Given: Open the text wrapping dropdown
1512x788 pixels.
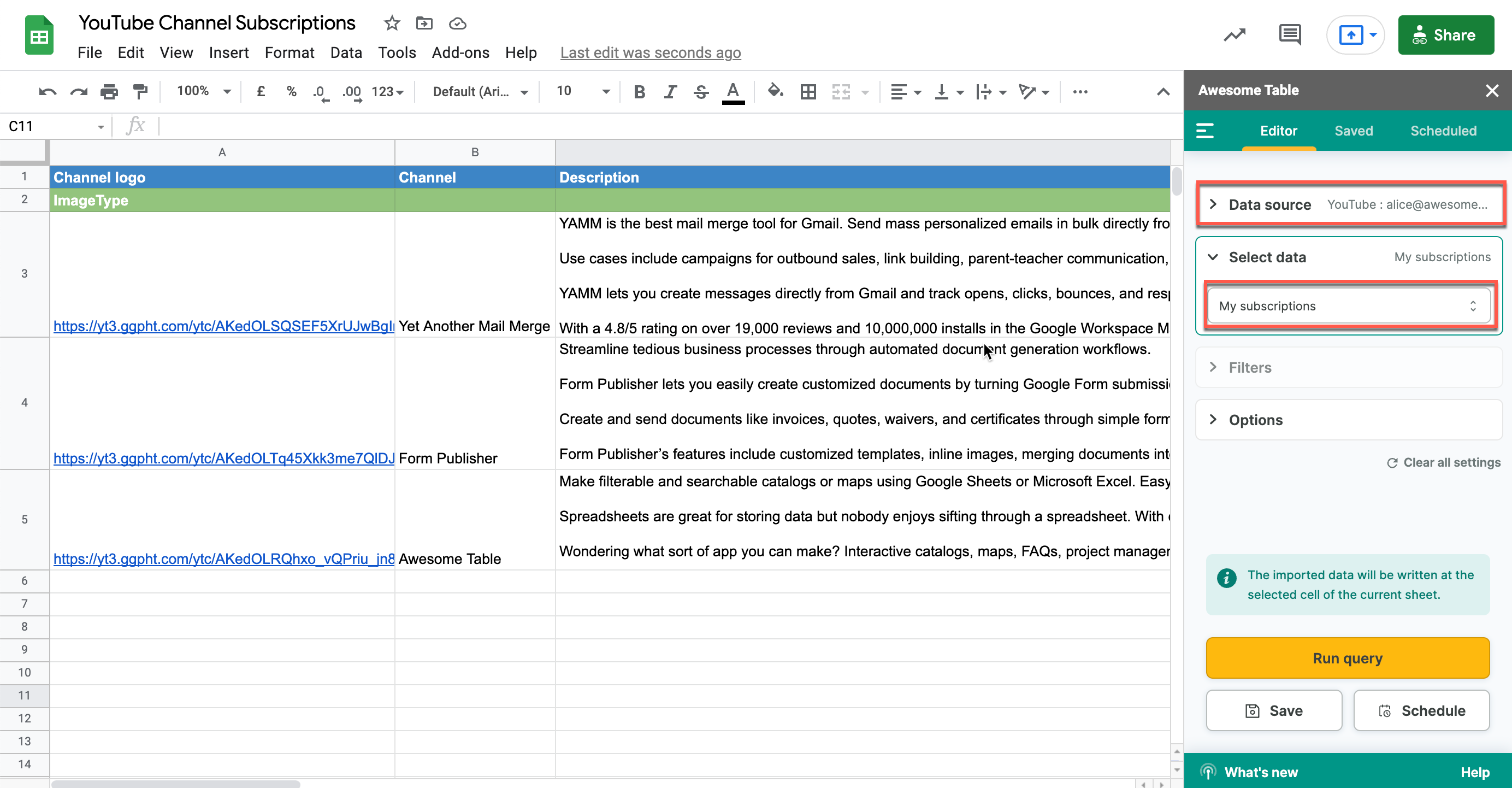Looking at the screenshot, I should pyautogui.click(x=991, y=92).
